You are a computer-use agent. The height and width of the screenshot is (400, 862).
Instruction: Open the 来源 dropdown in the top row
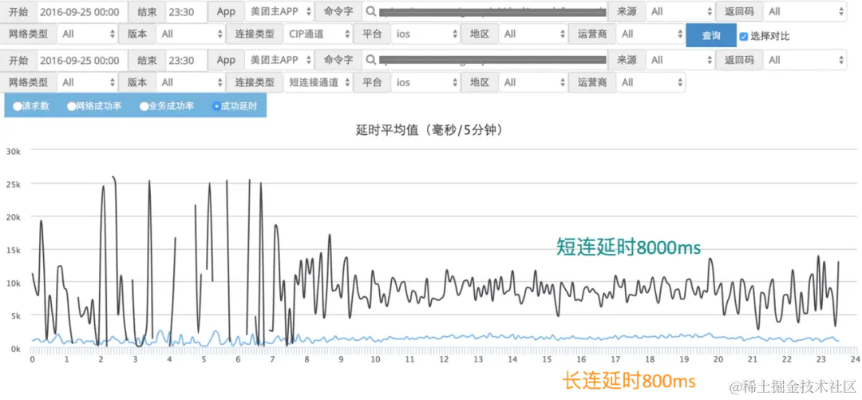[x=679, y=12]
